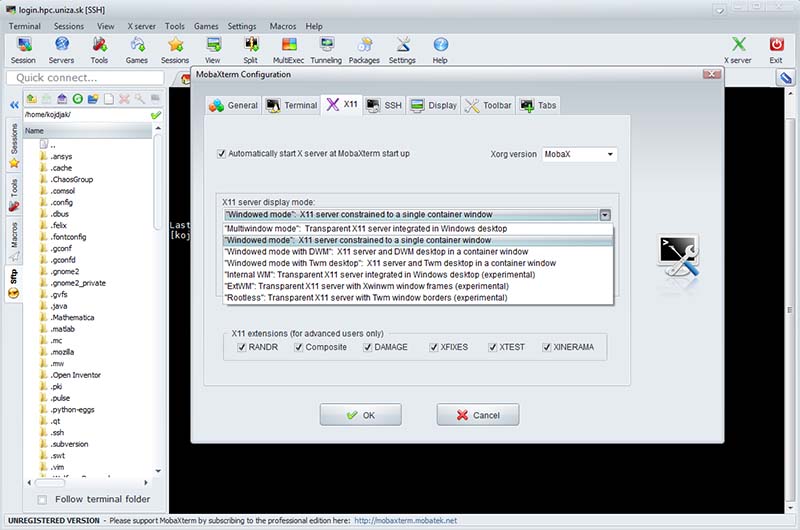This screenshot has width=800, height=530.
Task: Open the .matlab folder in file tree
Action: 62,327
